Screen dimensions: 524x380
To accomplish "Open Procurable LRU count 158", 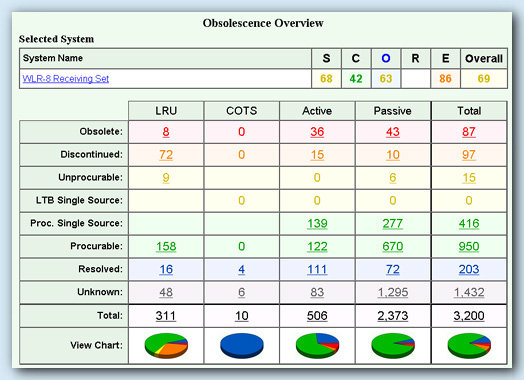I will click(166, 247).
